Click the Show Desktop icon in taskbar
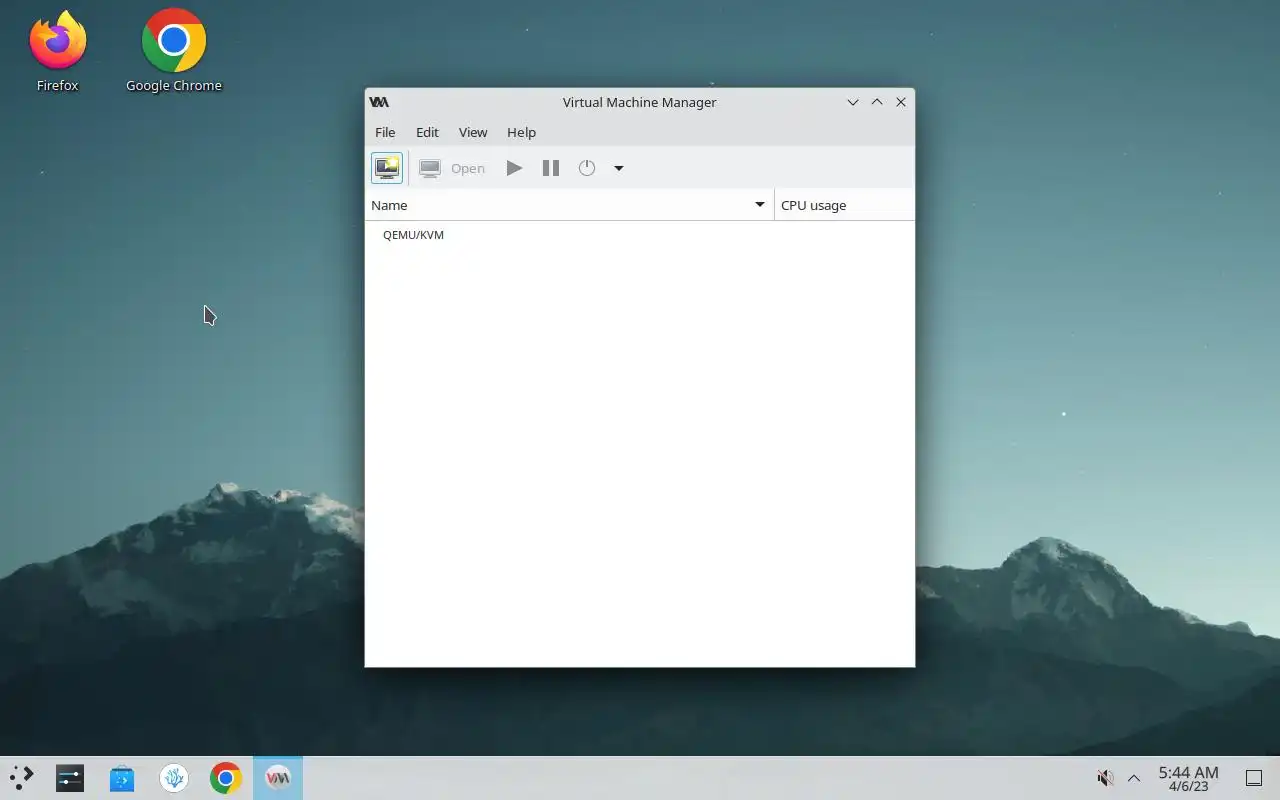This screenshot has width=1280, height=800. tap(1254, 778)
